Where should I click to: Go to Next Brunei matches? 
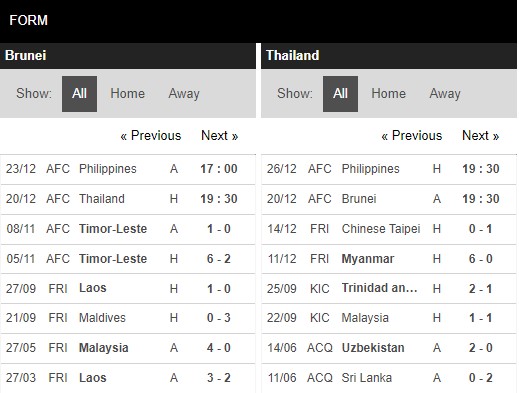pyautogui.click(x=219, y=136)
